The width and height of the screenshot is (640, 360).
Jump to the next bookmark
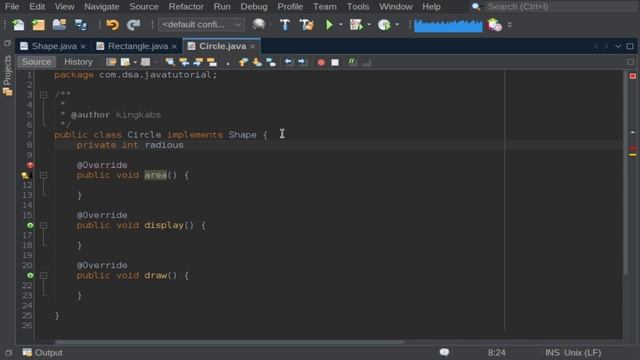tap(257, 62)
